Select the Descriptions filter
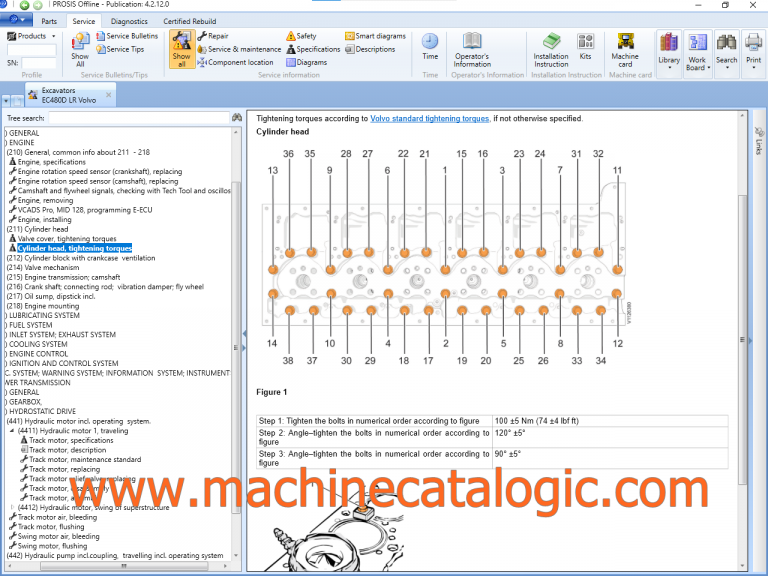Image resolution: width=768 pixels, height=576 pixels. click(x=370, y=49)
